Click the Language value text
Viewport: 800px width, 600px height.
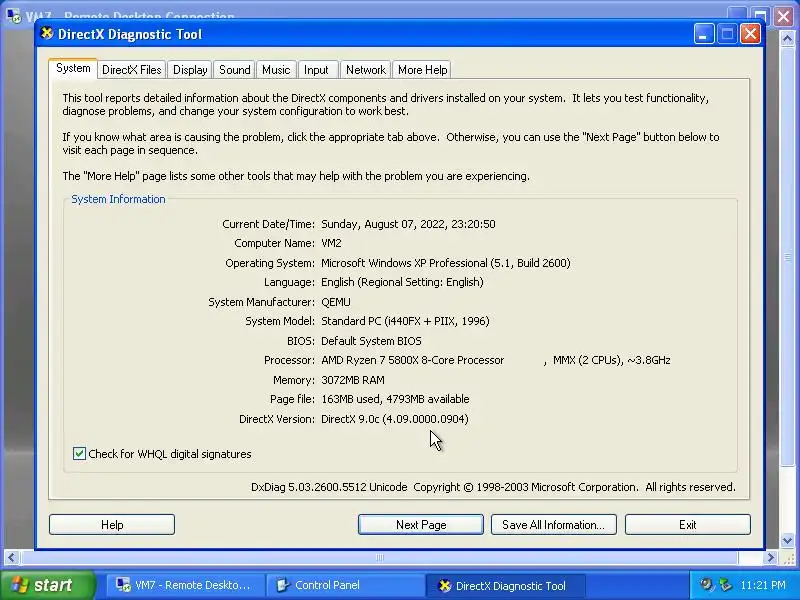402,282
